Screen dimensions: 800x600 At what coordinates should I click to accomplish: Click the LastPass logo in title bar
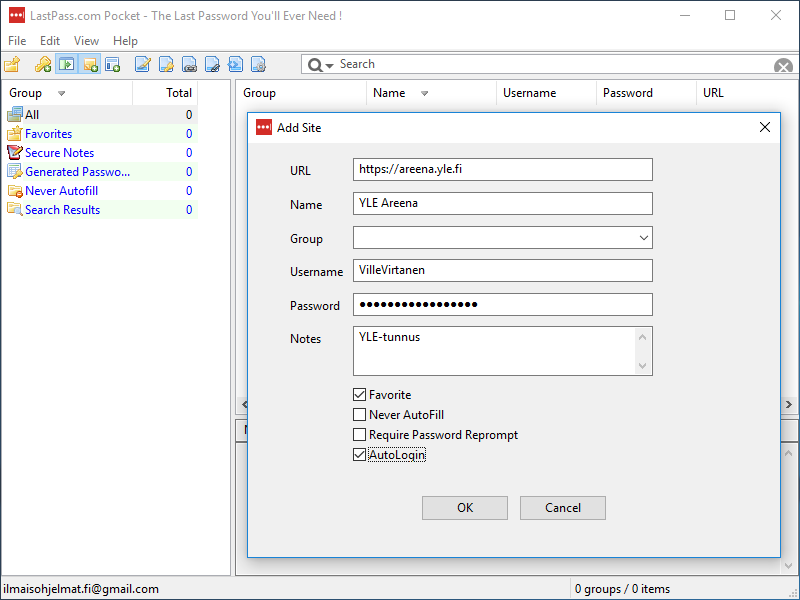click(17, 15)
